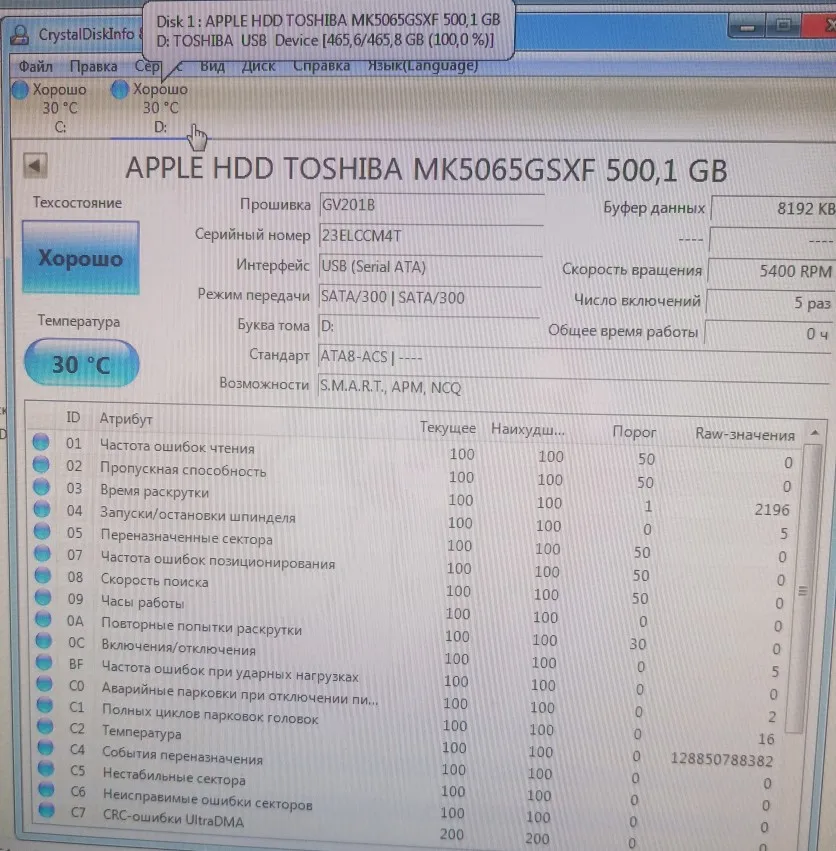Click the Интерфейс field USB (Serial ATA)
This screenshot has width=836, height=851.
[x=430, y=267]
